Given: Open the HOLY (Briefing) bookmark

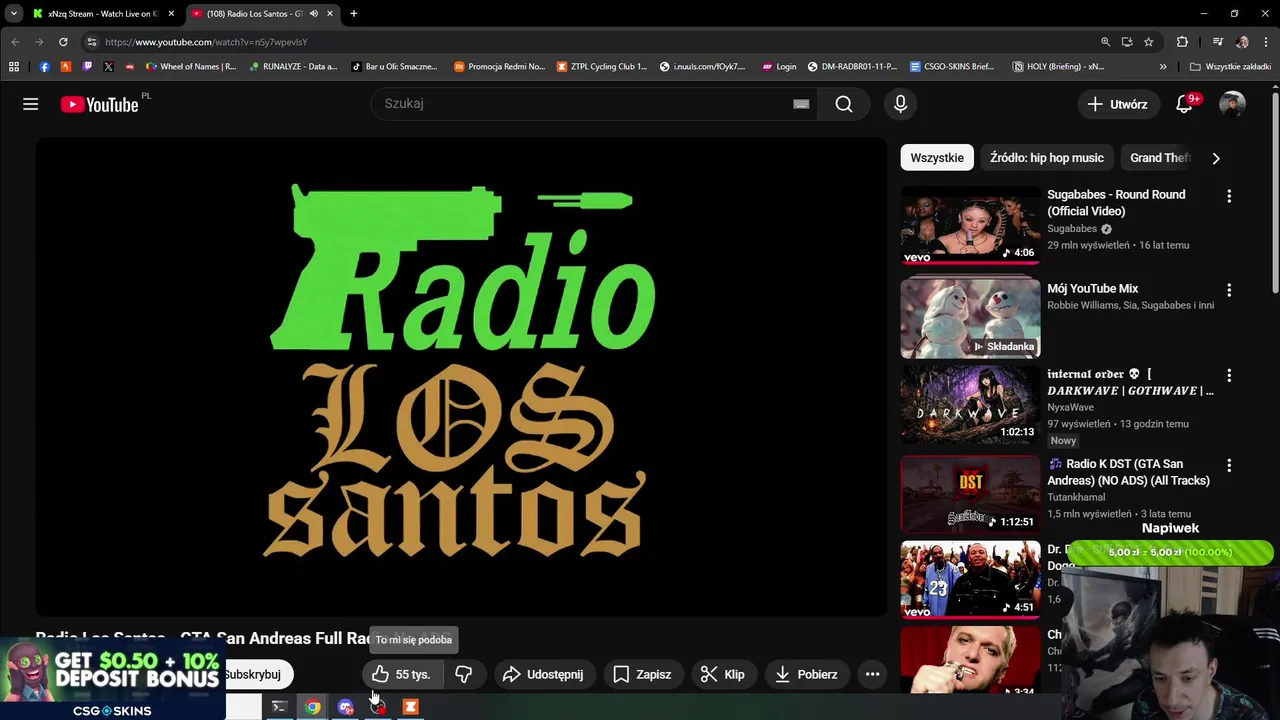Looking at the screenshot, I should 1058,67.
